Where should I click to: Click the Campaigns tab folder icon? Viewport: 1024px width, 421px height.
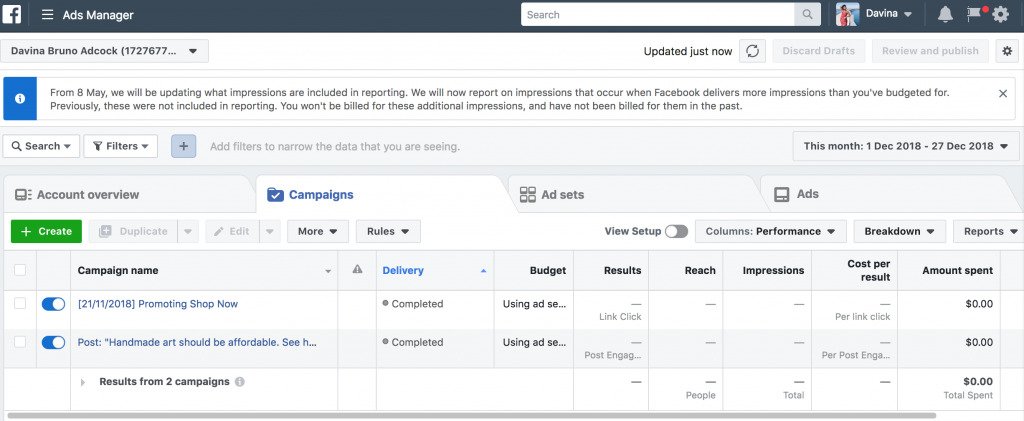pyautogui.click(x=275, y=195)
